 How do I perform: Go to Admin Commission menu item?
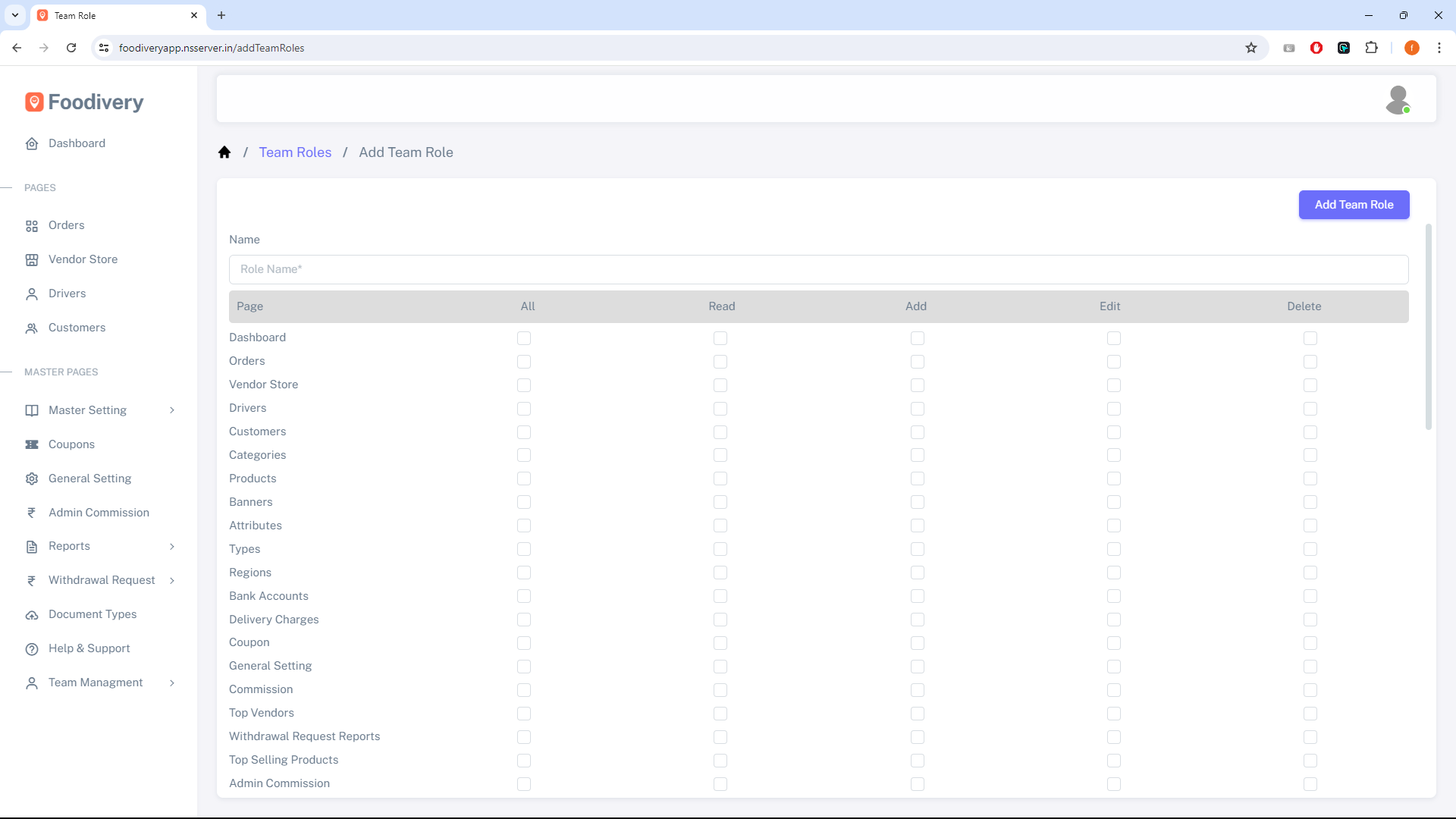99,513
